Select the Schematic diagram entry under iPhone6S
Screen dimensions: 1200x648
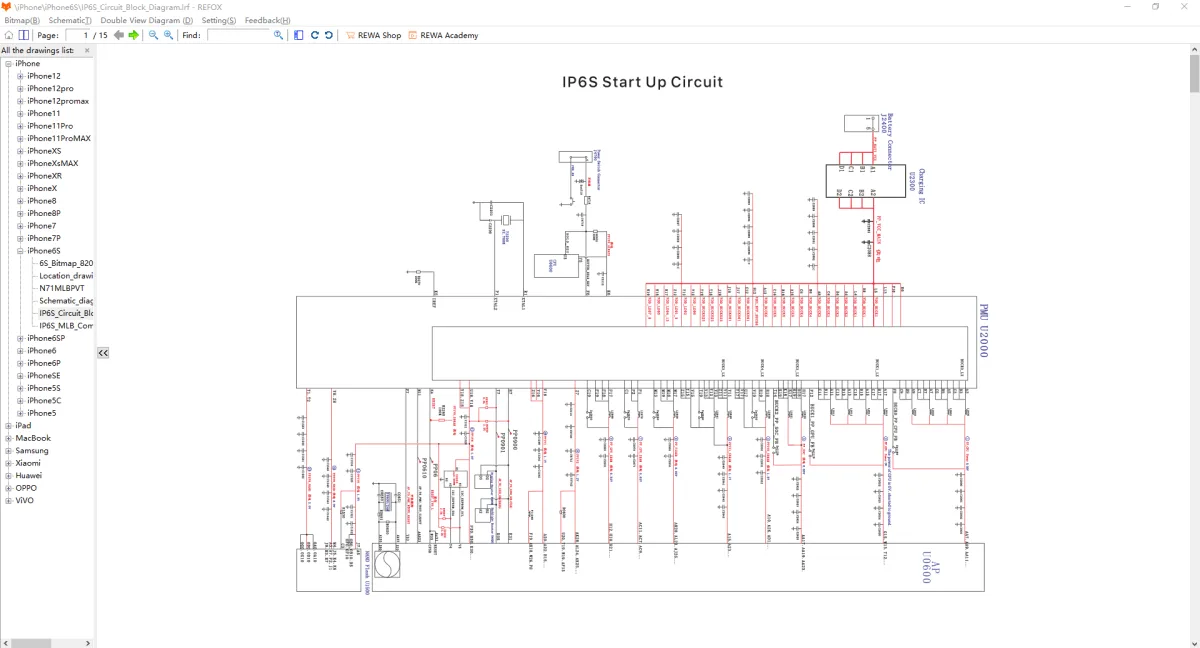66,301
